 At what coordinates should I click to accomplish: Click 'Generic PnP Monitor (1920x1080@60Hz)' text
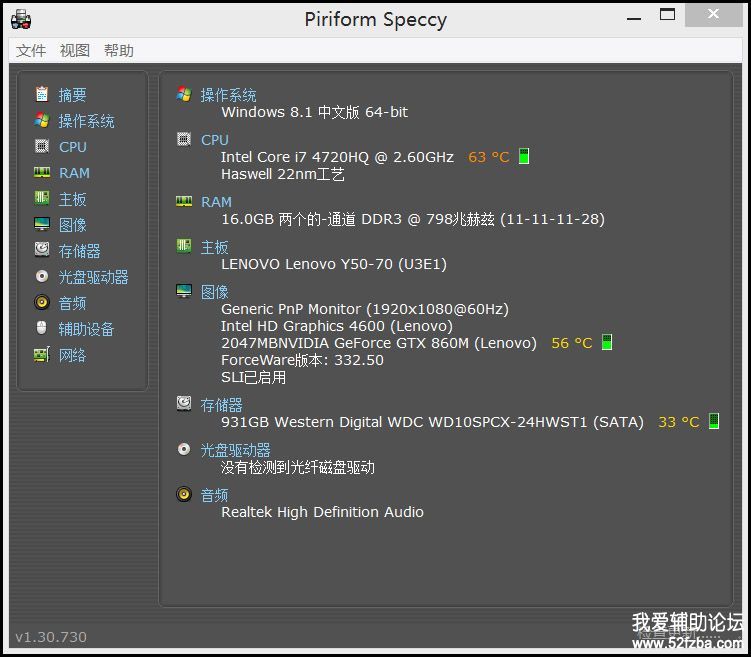pos(365,309)
